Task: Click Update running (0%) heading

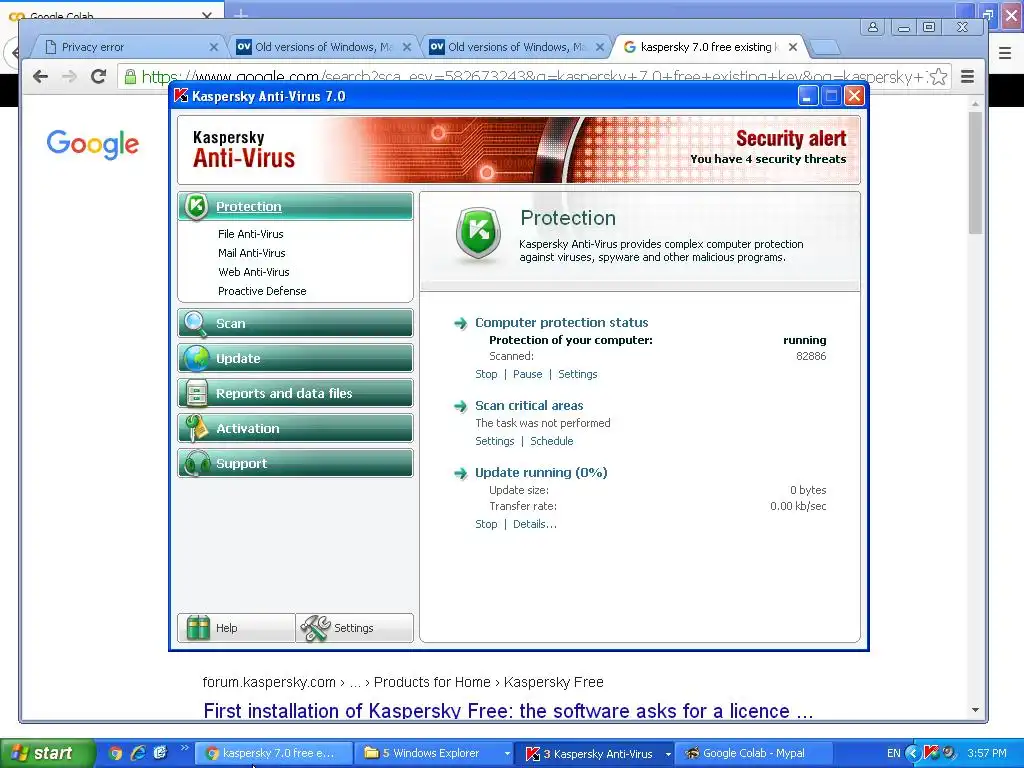Action: click(x=541, y=473)
